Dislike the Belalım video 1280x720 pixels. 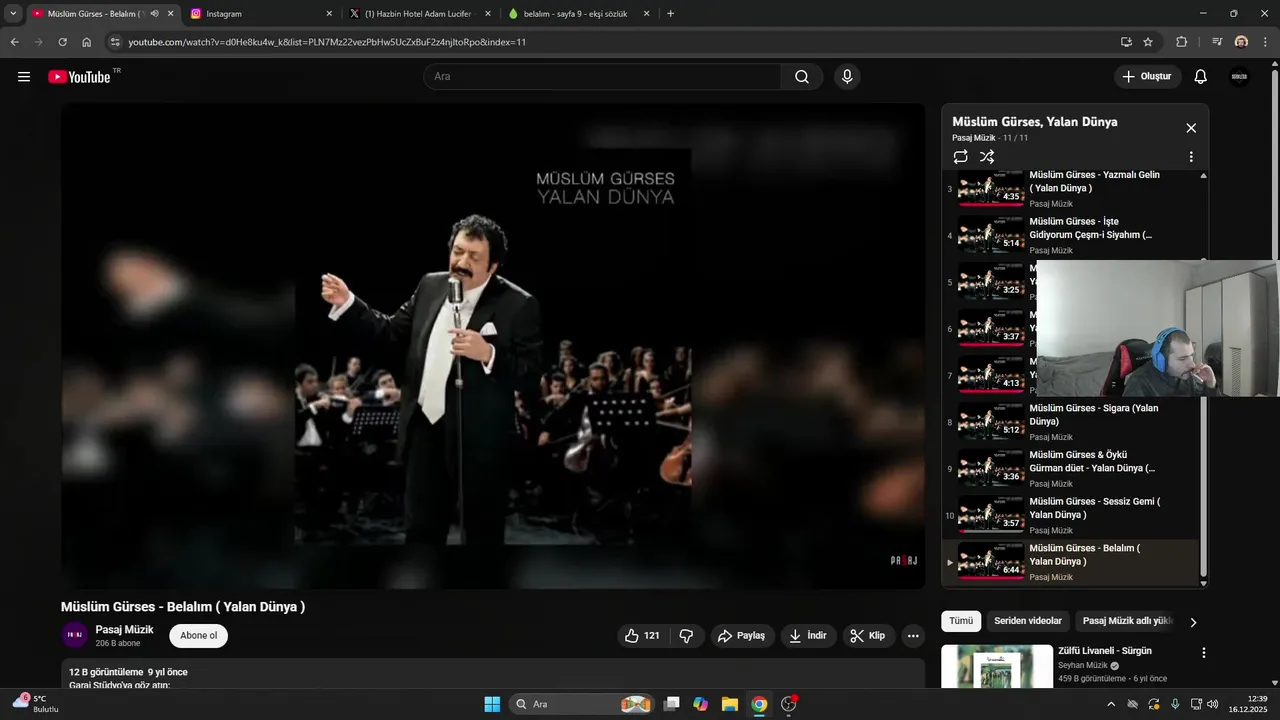(x=686, y=636)
